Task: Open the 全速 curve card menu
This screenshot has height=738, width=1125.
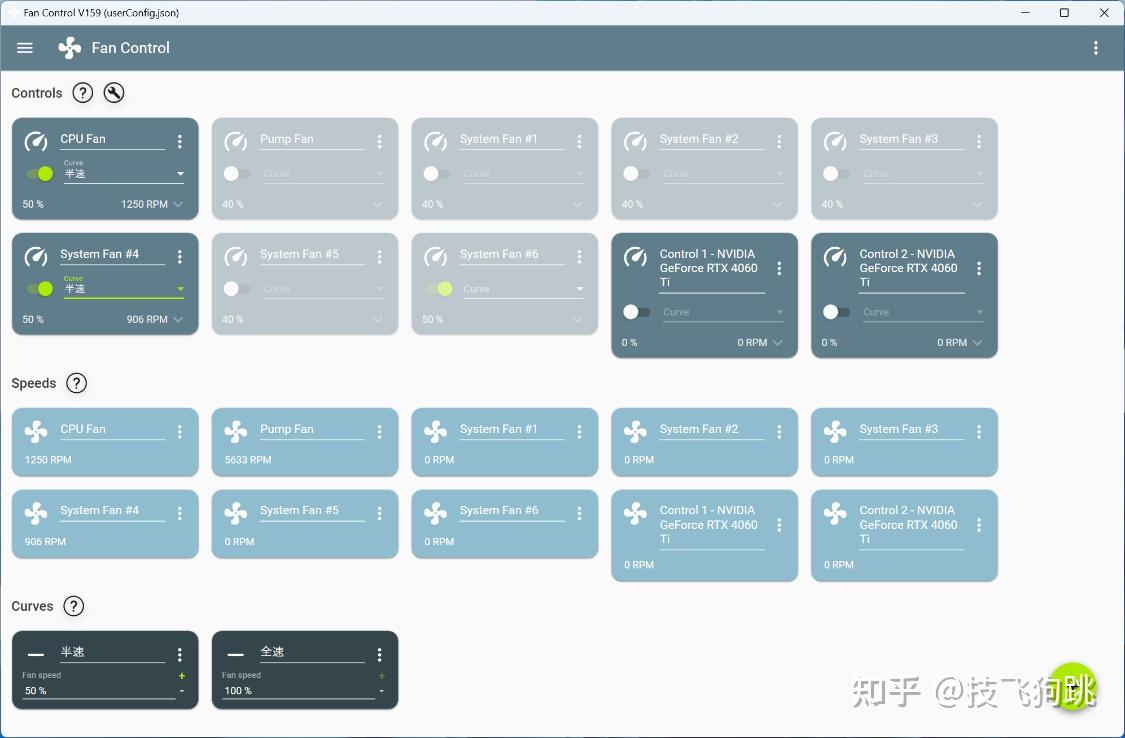Action: [380, 654]
